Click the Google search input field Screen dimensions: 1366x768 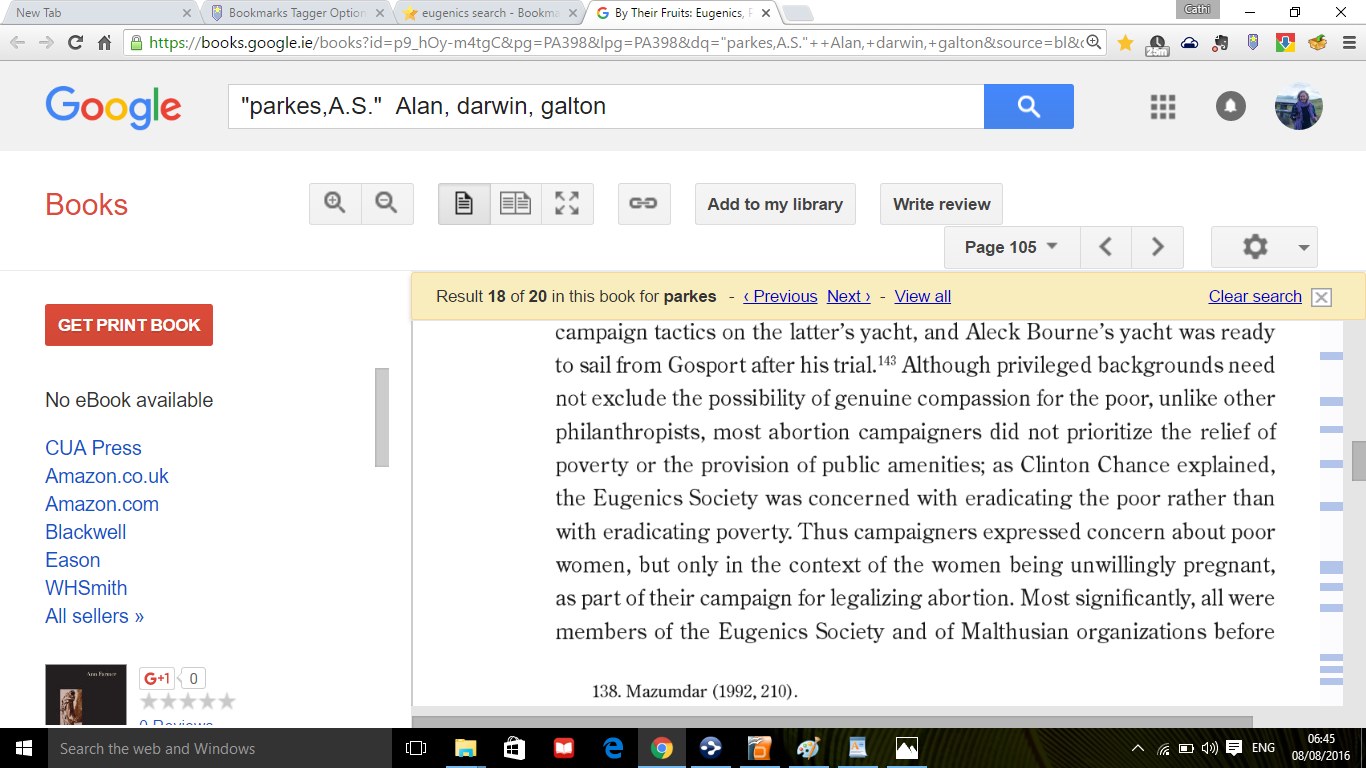(606, 106)
